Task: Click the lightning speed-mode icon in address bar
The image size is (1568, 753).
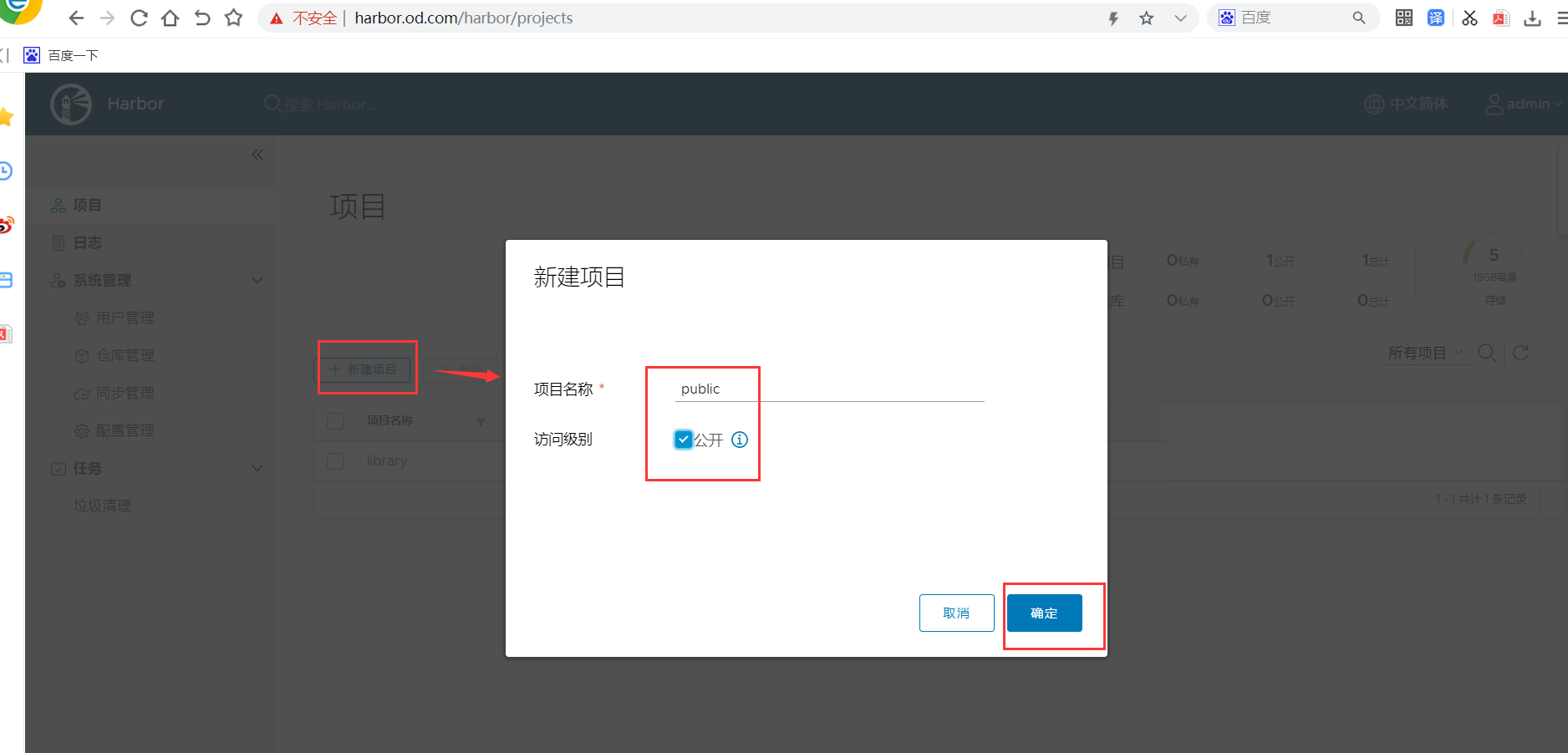Action: 1113,18
